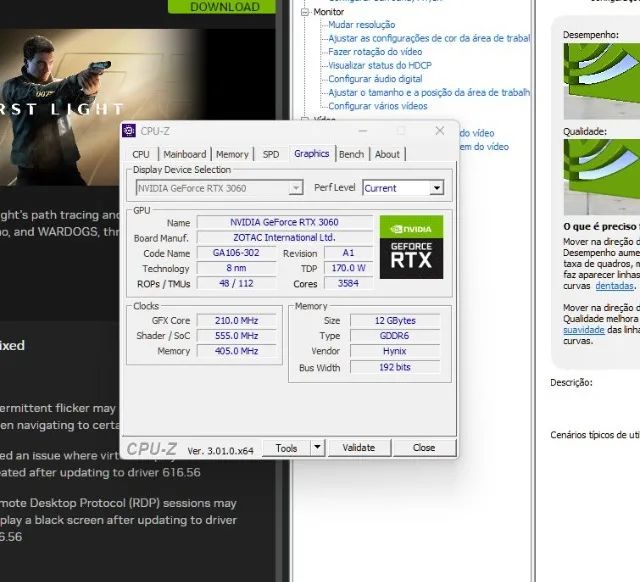The height and width of the screenshot is (582, 640).
Task: Open Ajustar as configurações de cor
Action: click(429, 38)
